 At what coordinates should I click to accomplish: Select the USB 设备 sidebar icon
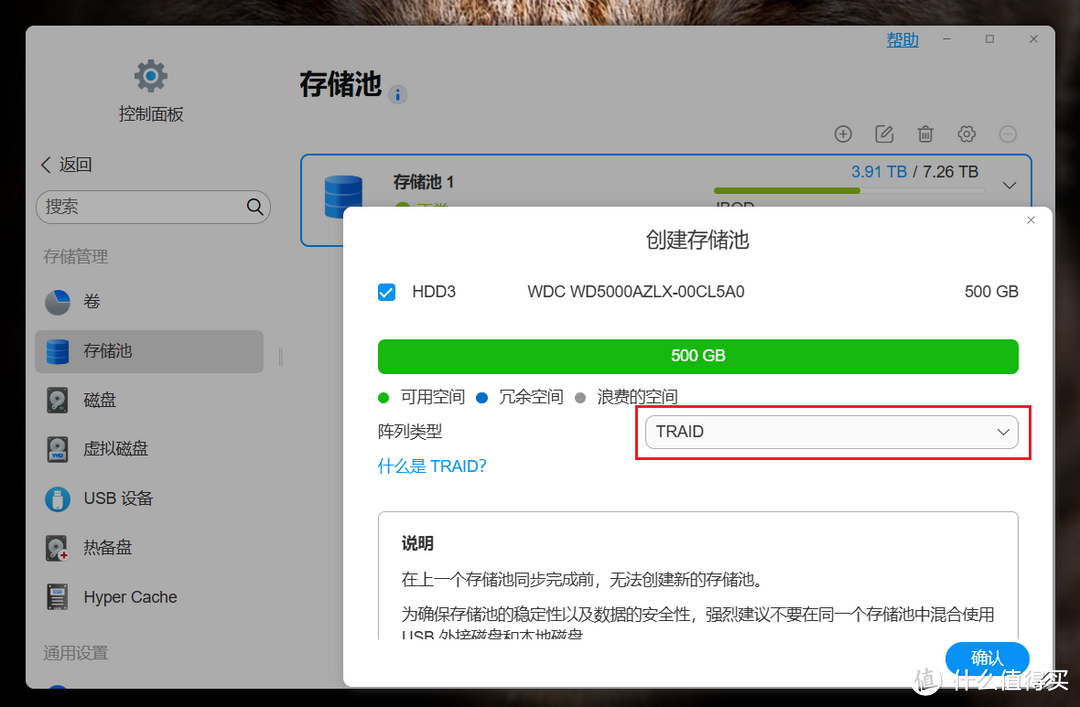pyautogui.click(x=57, y=498)
